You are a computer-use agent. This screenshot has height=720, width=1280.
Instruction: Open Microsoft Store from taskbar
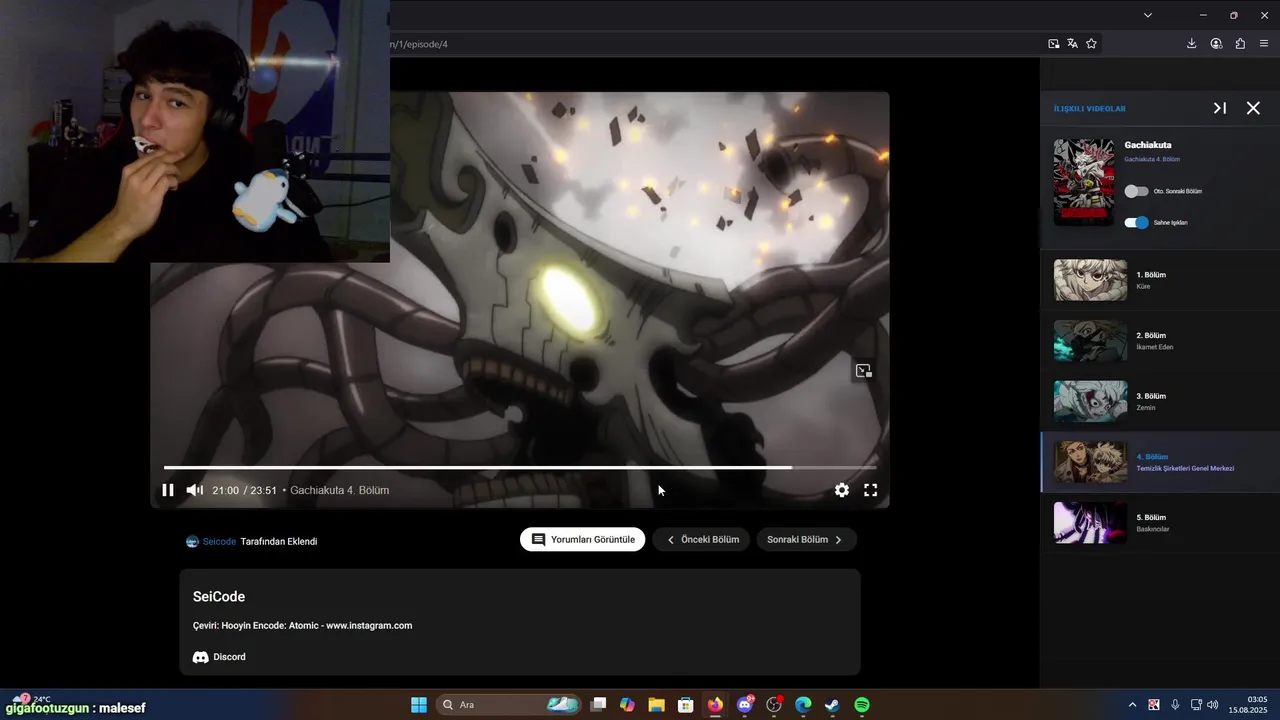[686, 705]
